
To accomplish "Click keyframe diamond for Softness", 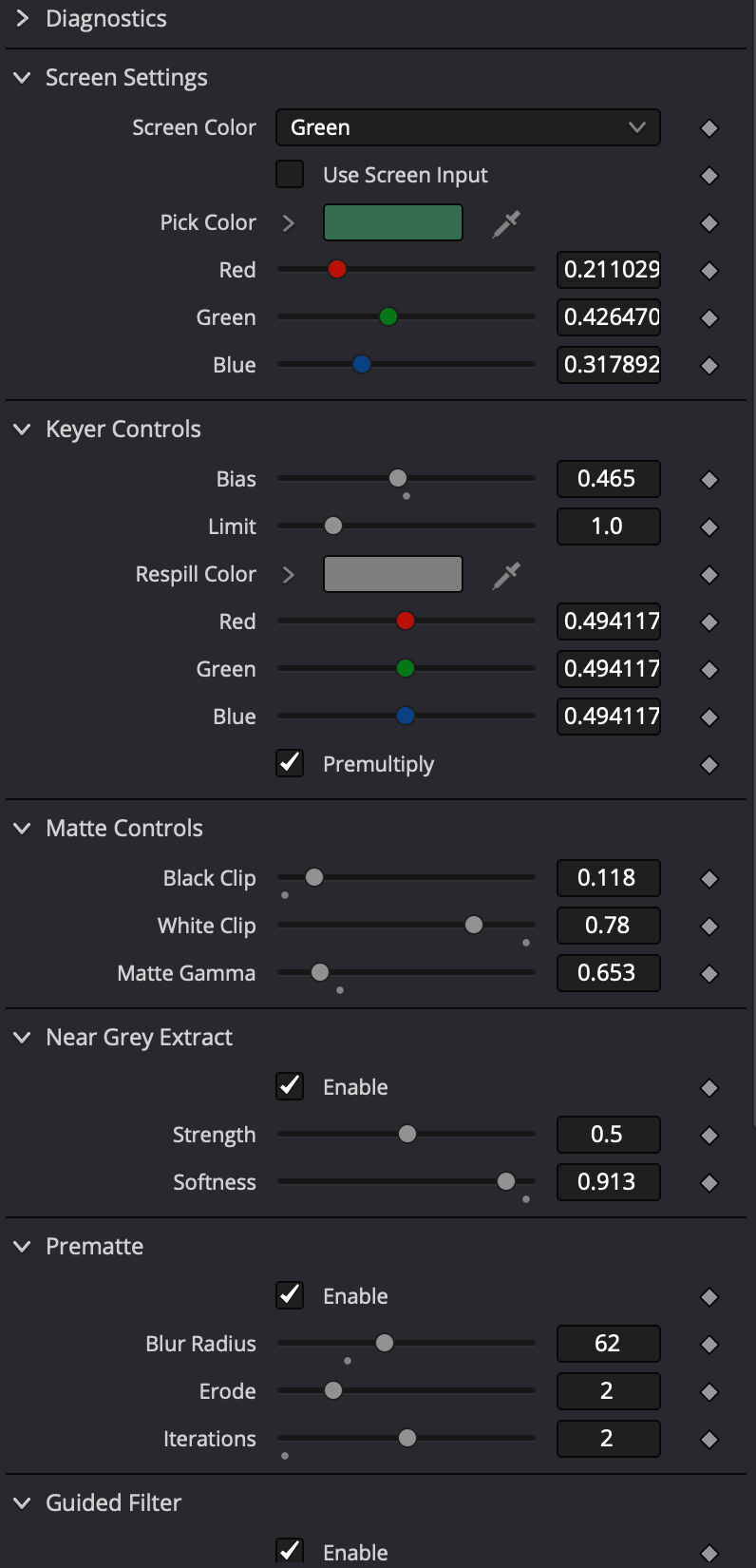I will [709, 1183].
